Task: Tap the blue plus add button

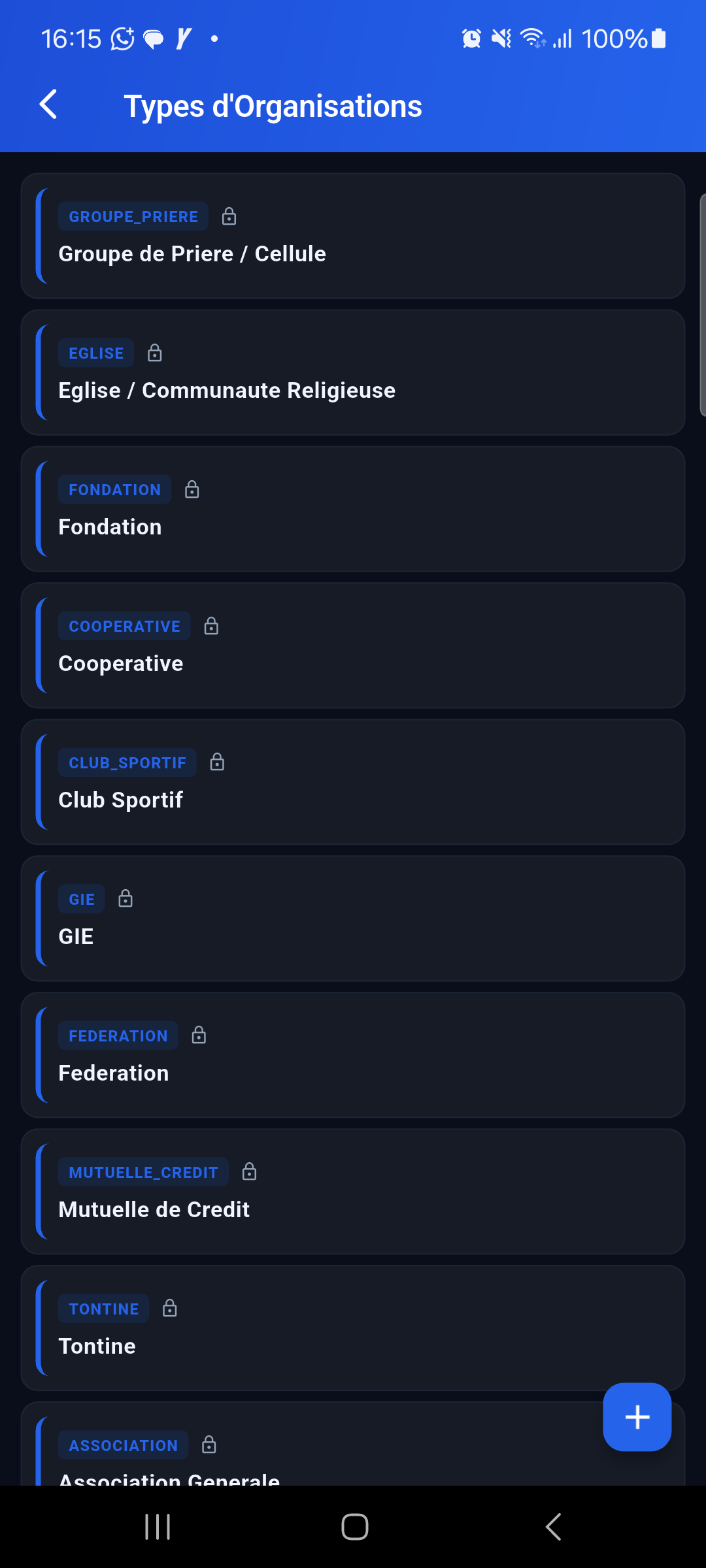Action: [637, 1416]
